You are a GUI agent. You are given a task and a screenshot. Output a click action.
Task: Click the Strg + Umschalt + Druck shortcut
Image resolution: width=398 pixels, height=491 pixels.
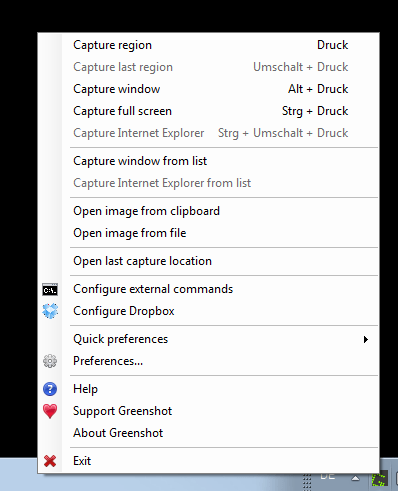283,133
